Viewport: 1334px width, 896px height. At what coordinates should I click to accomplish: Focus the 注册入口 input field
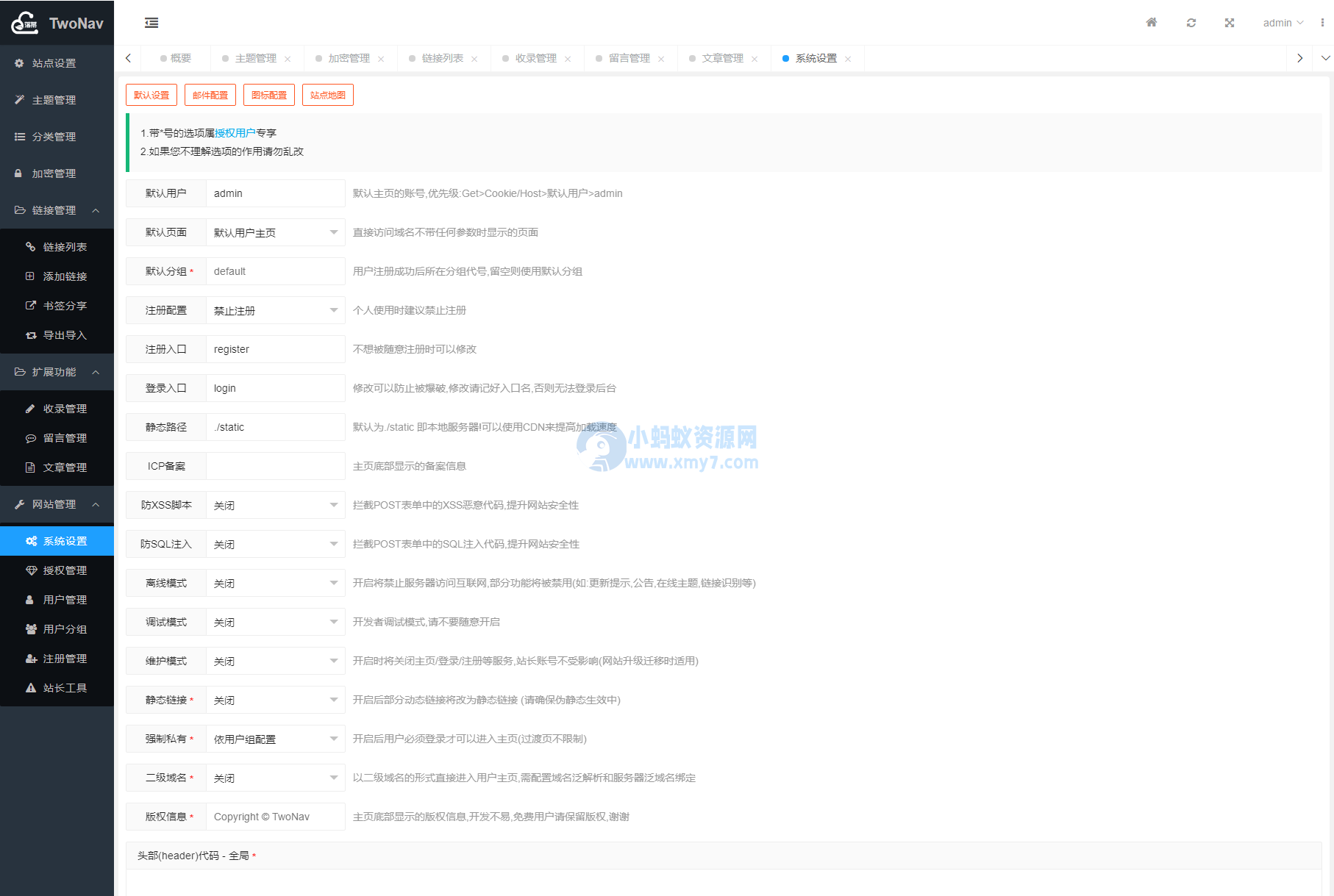click(x=276, y=349)
